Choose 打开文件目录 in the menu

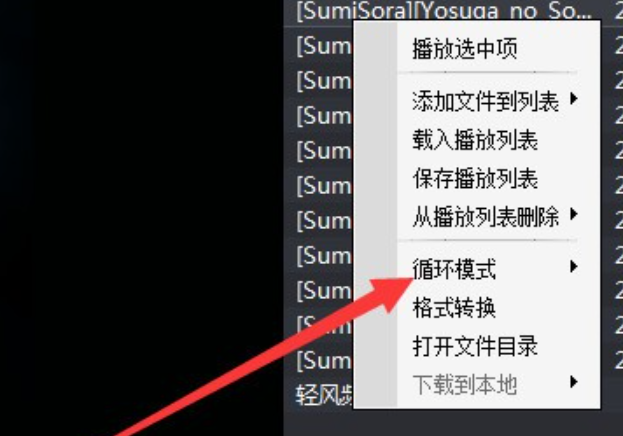click(475, 346)
